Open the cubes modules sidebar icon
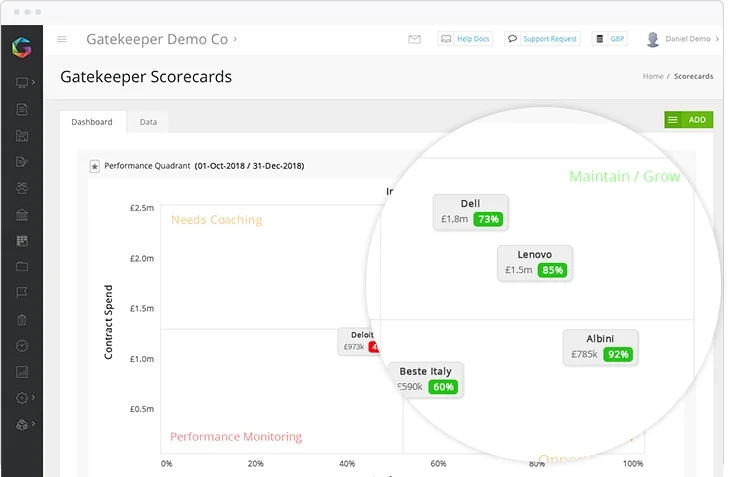729x477 pixels. click(x=22, y=424)
